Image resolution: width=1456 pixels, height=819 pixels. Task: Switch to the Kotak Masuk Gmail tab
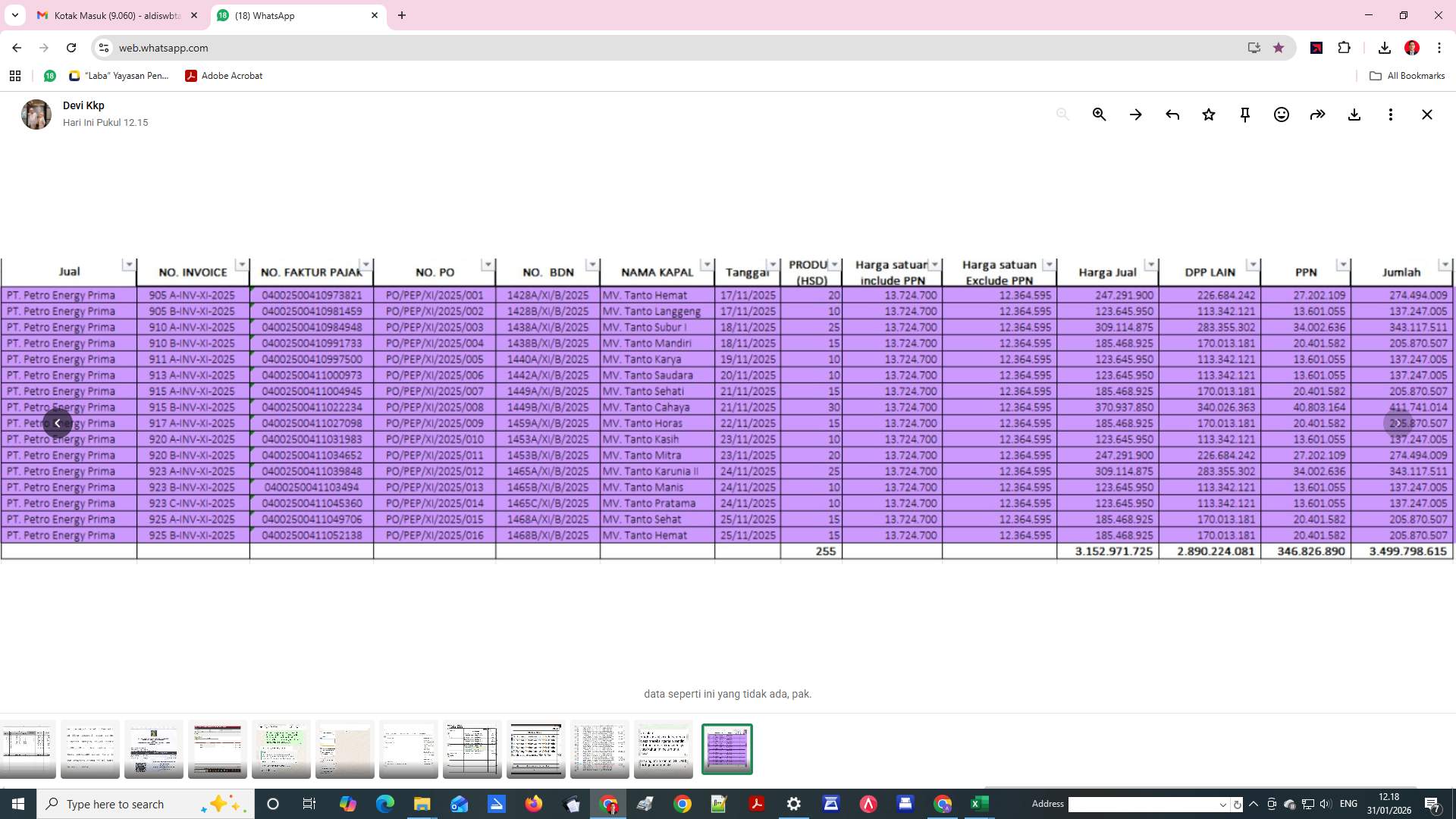[x=114, y=15]
